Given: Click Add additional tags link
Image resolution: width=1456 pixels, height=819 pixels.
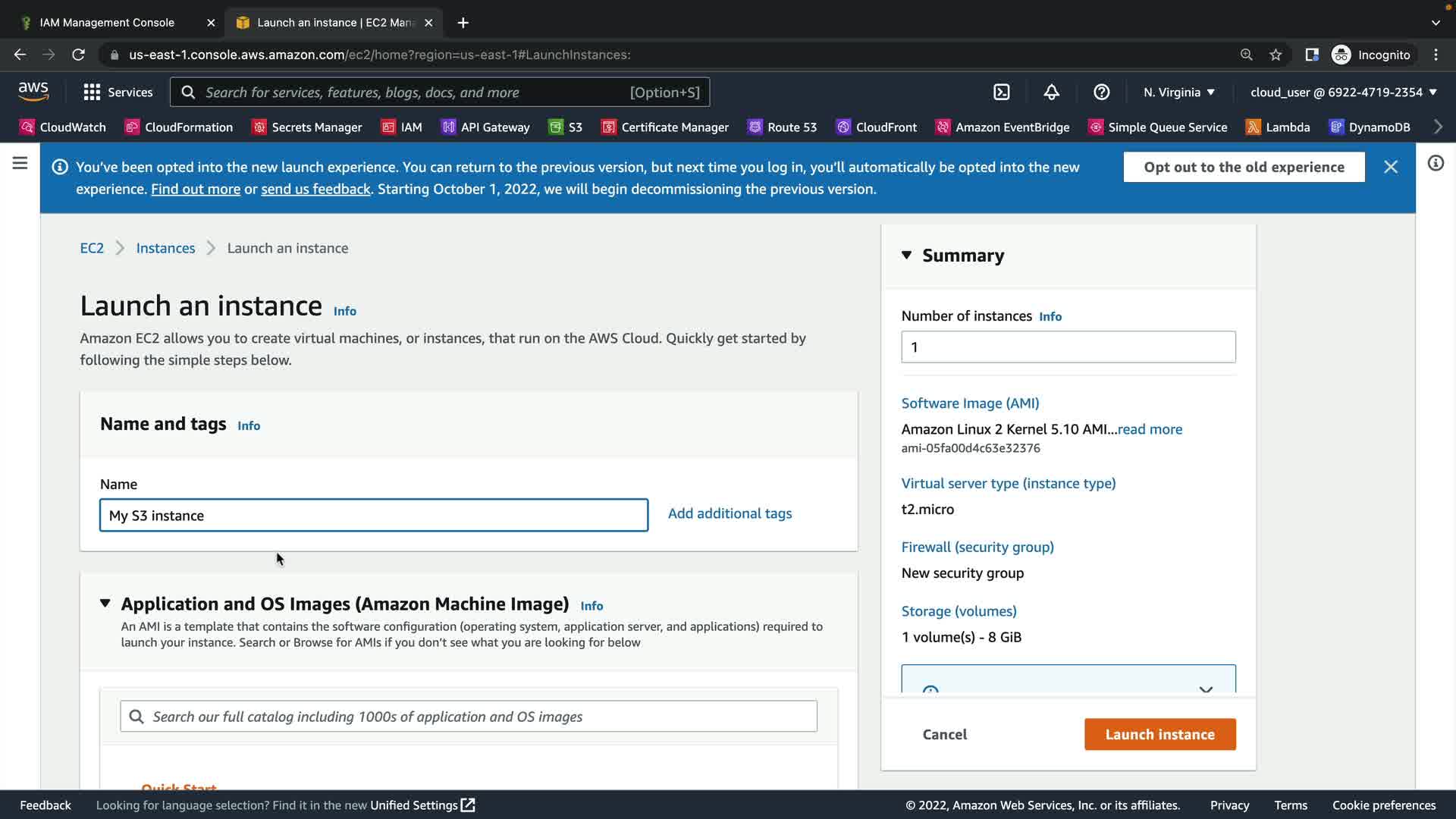Looking at the screenshot, I should [x=730, y=513].
